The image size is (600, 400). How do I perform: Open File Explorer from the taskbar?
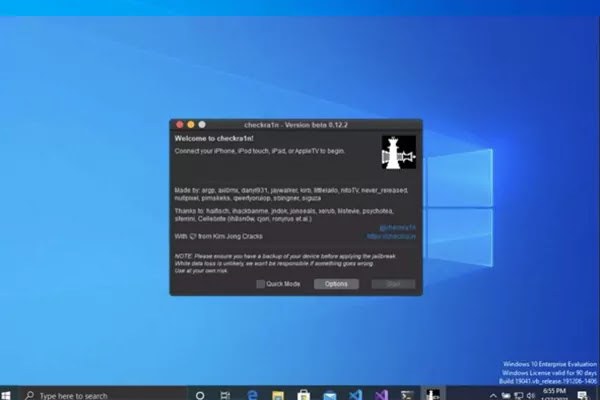coord(278,395)
